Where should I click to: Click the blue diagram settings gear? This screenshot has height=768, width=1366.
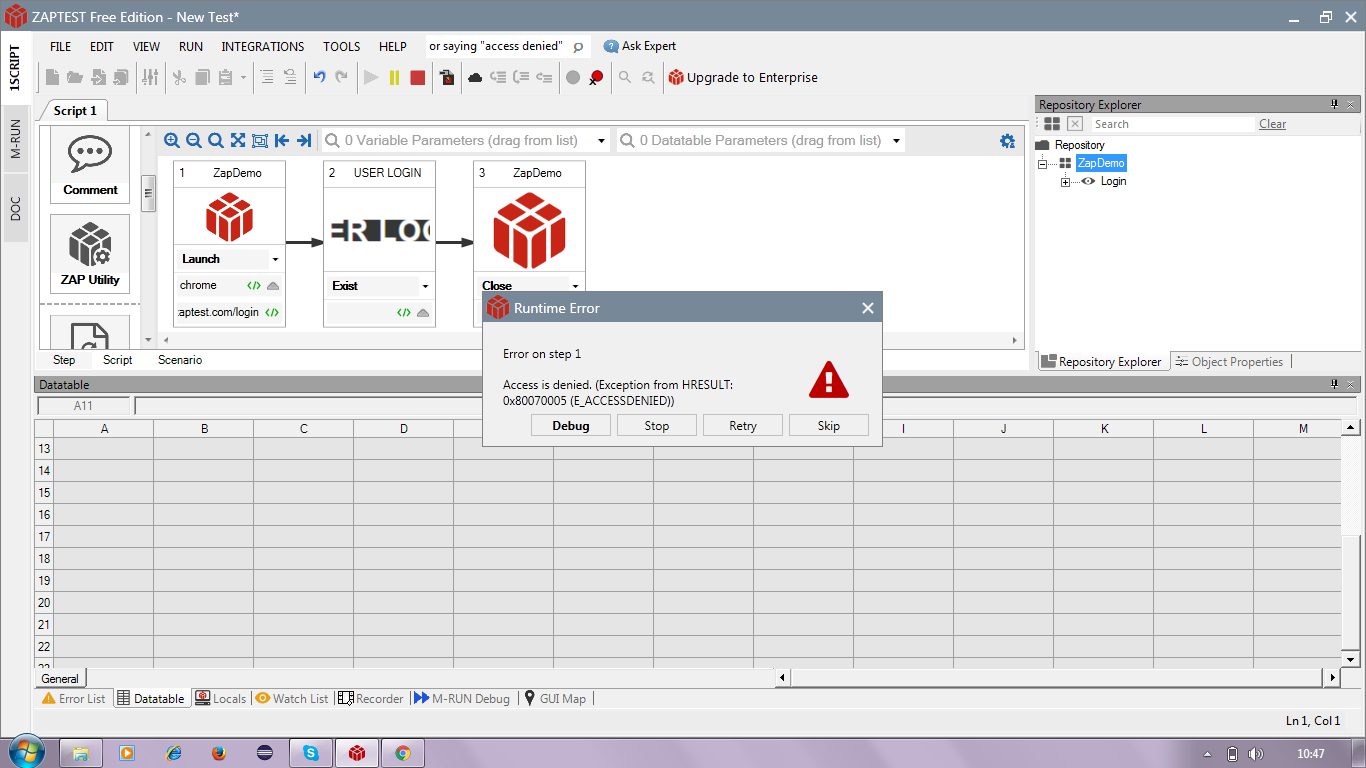tap(1008, 141)
